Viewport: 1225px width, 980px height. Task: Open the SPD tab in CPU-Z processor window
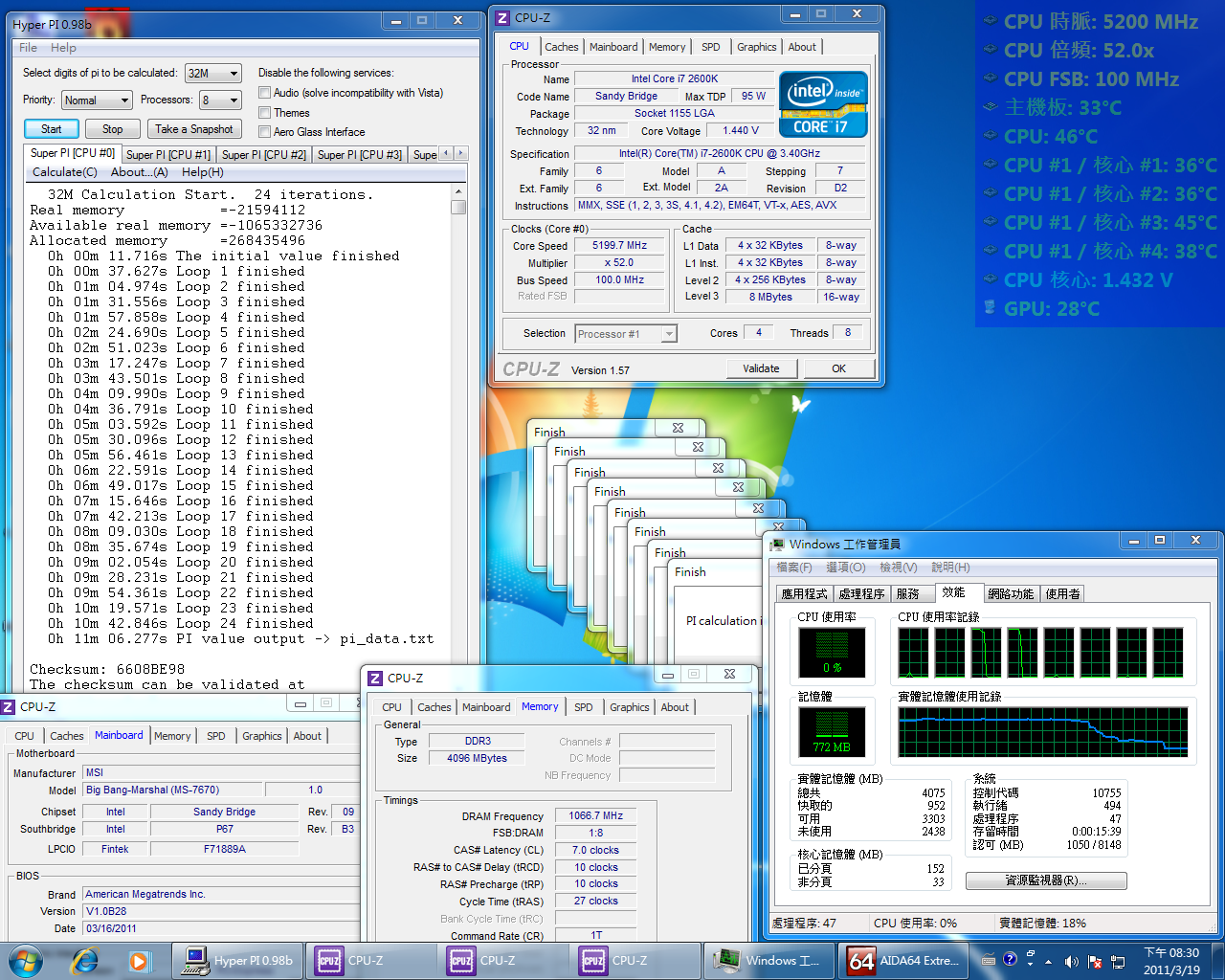tap(710, 46)
